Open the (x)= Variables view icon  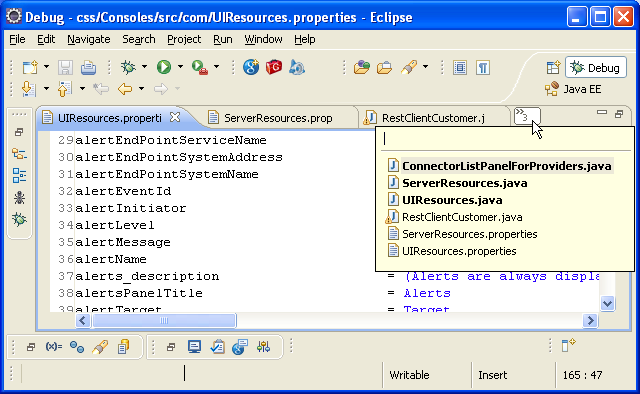(54, 347)
